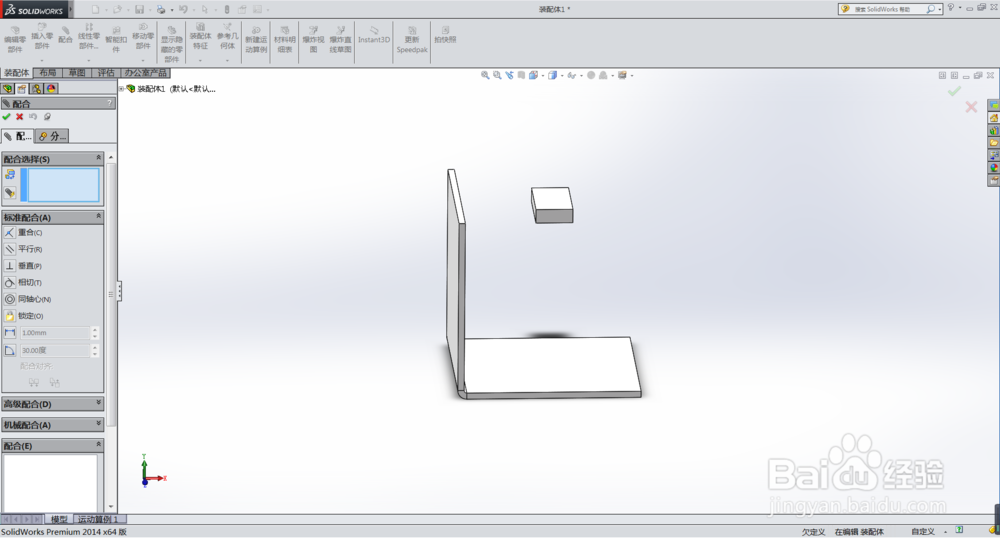Click the 爆炸直线草图 tool
The image size is (1000, 540).
tap(340, 40)
